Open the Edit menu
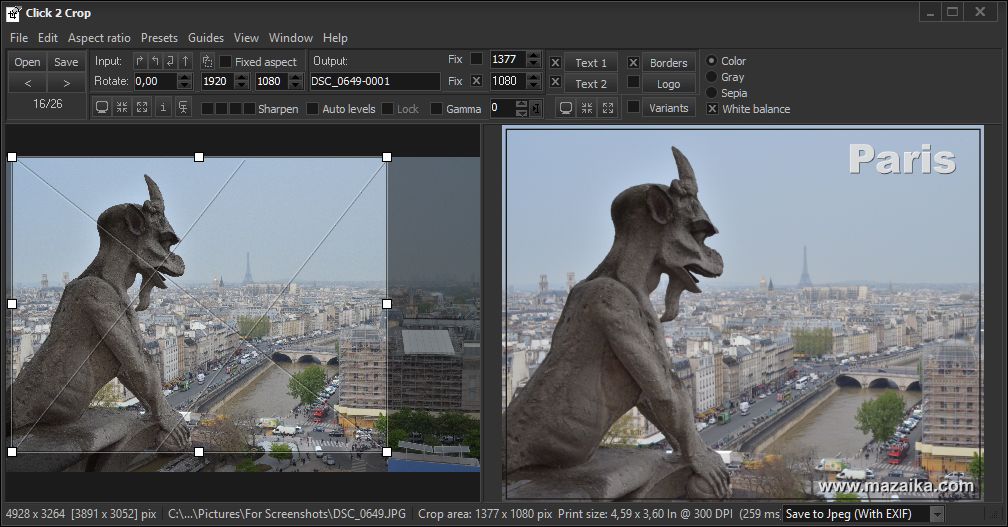 click(48, 38)
